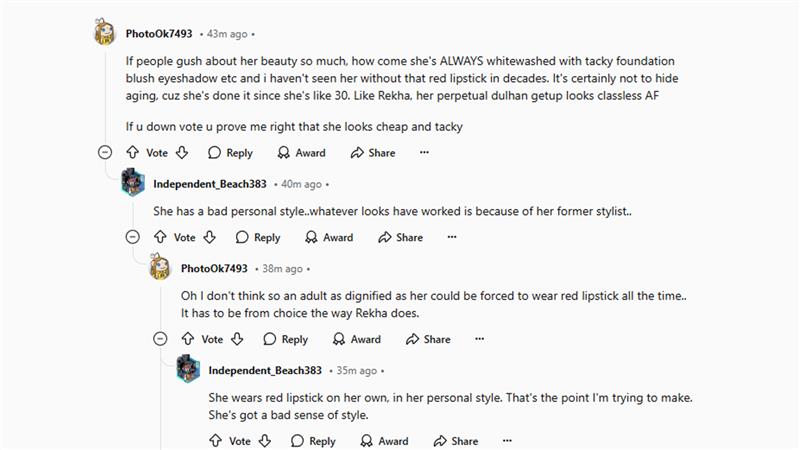Upvote PhotoOk7493's 43m ago comment

coord(133,152)
